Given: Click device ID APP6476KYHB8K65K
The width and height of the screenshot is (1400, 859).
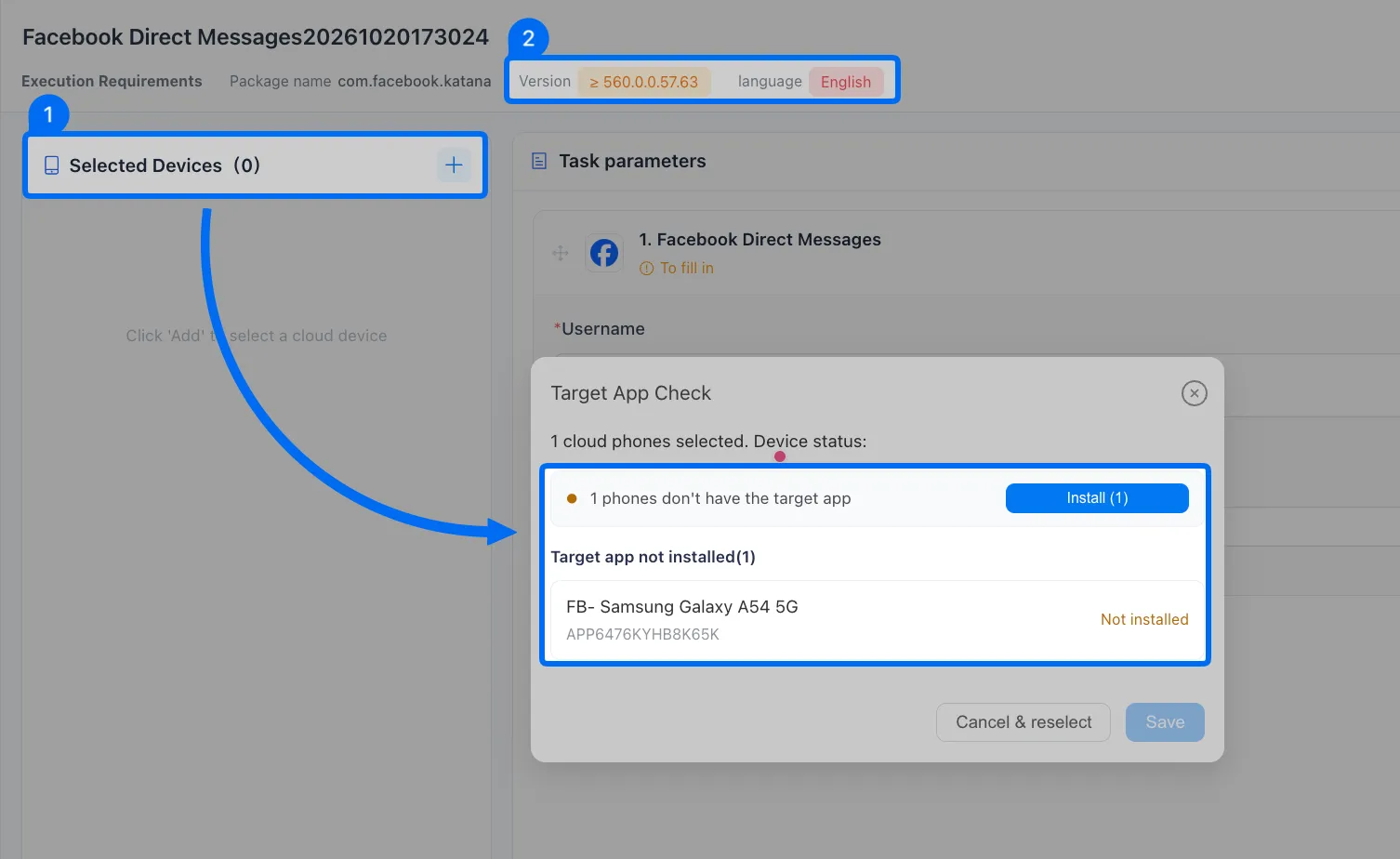Looking at the screenshot, I should (x=642, y=634).
